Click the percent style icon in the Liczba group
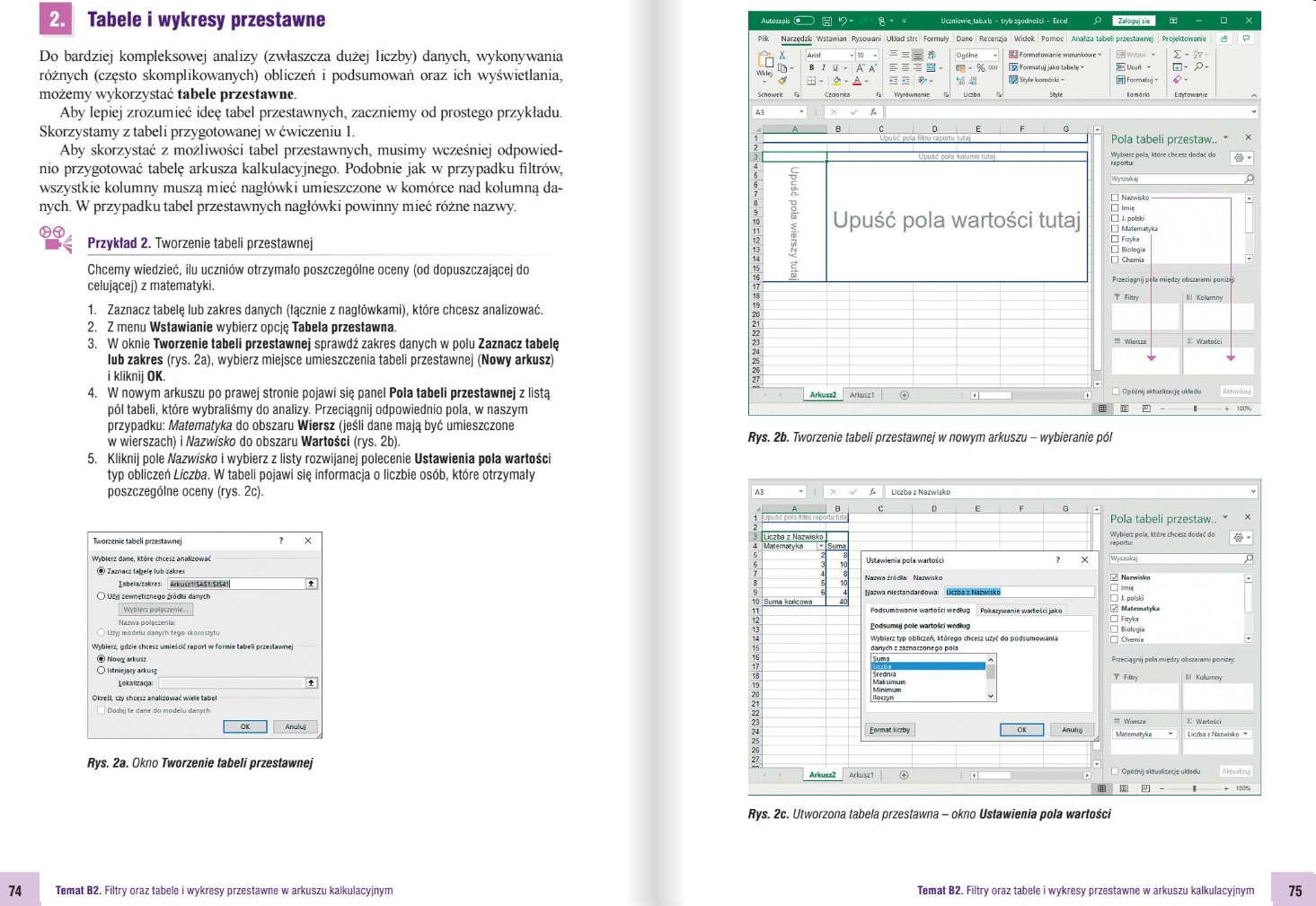Image resolution: width=1316 pixels, height=906 pixels. [981, 67]
